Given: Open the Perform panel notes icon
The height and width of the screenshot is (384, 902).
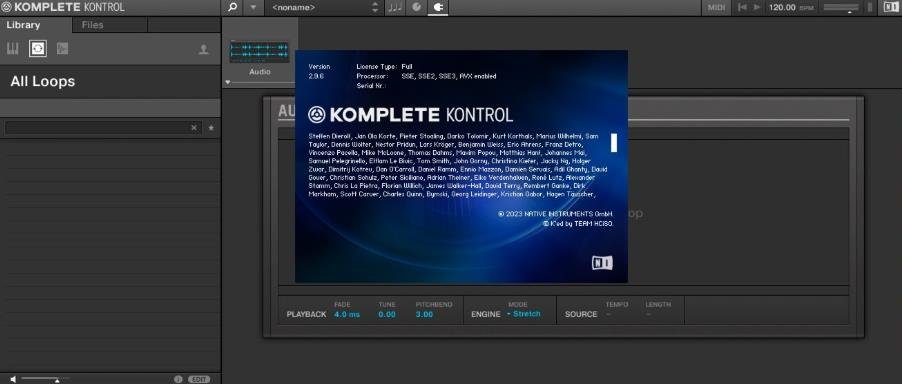Looking at the screenshot, I should [x=395, y=7].
